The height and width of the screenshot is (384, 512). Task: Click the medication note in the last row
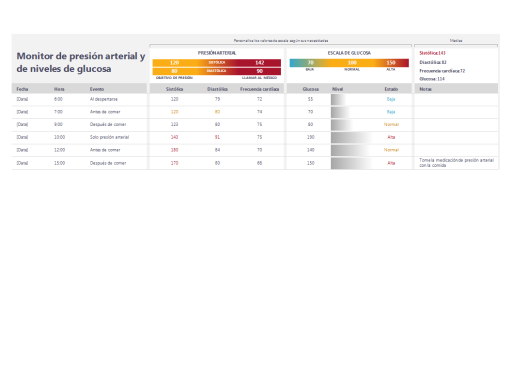coord(456,163)
